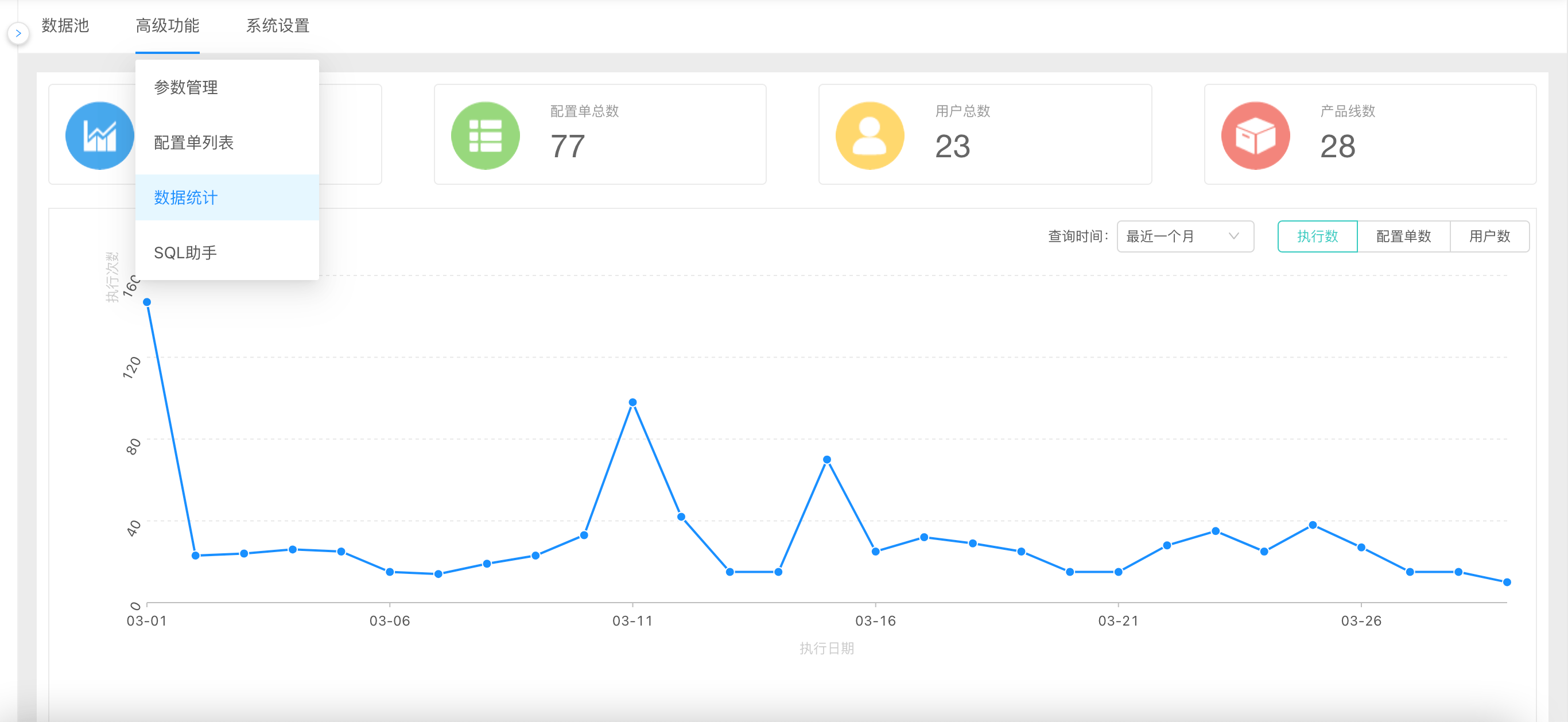This screenshot has width=1568, height=722.
Task: Click the blue line-chart statistics icon
Action: click(99, 135)
